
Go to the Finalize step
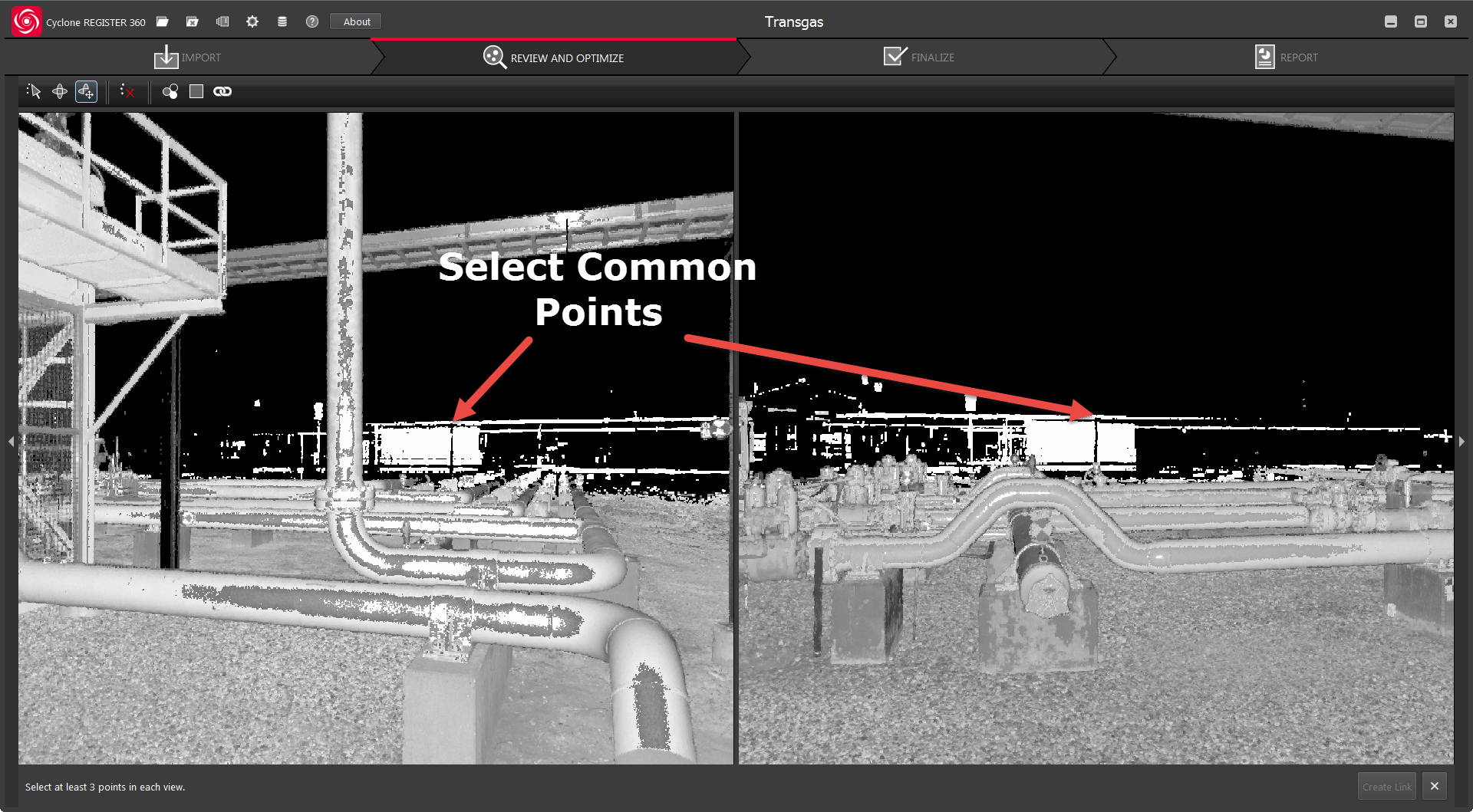919,58
